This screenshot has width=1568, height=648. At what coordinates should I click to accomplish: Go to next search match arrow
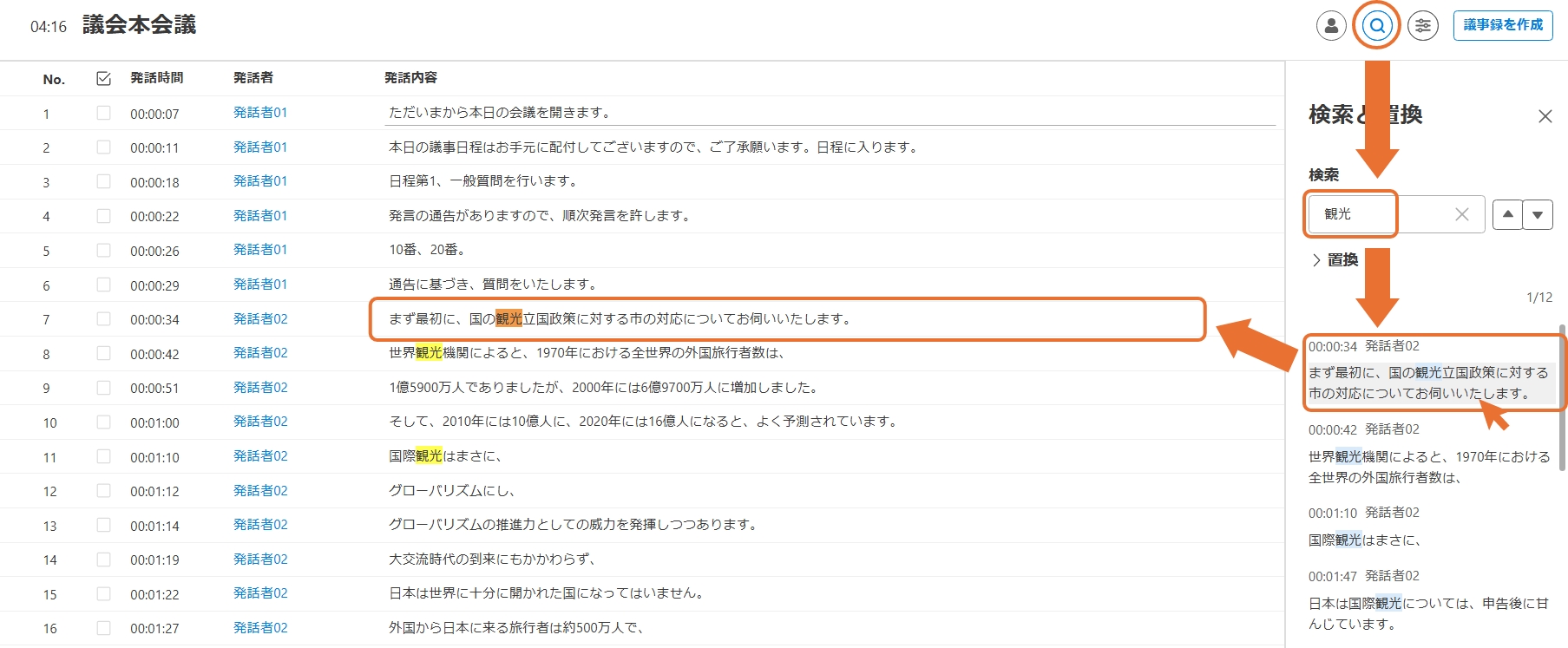pyautogui.click(x=1538, y=214)
